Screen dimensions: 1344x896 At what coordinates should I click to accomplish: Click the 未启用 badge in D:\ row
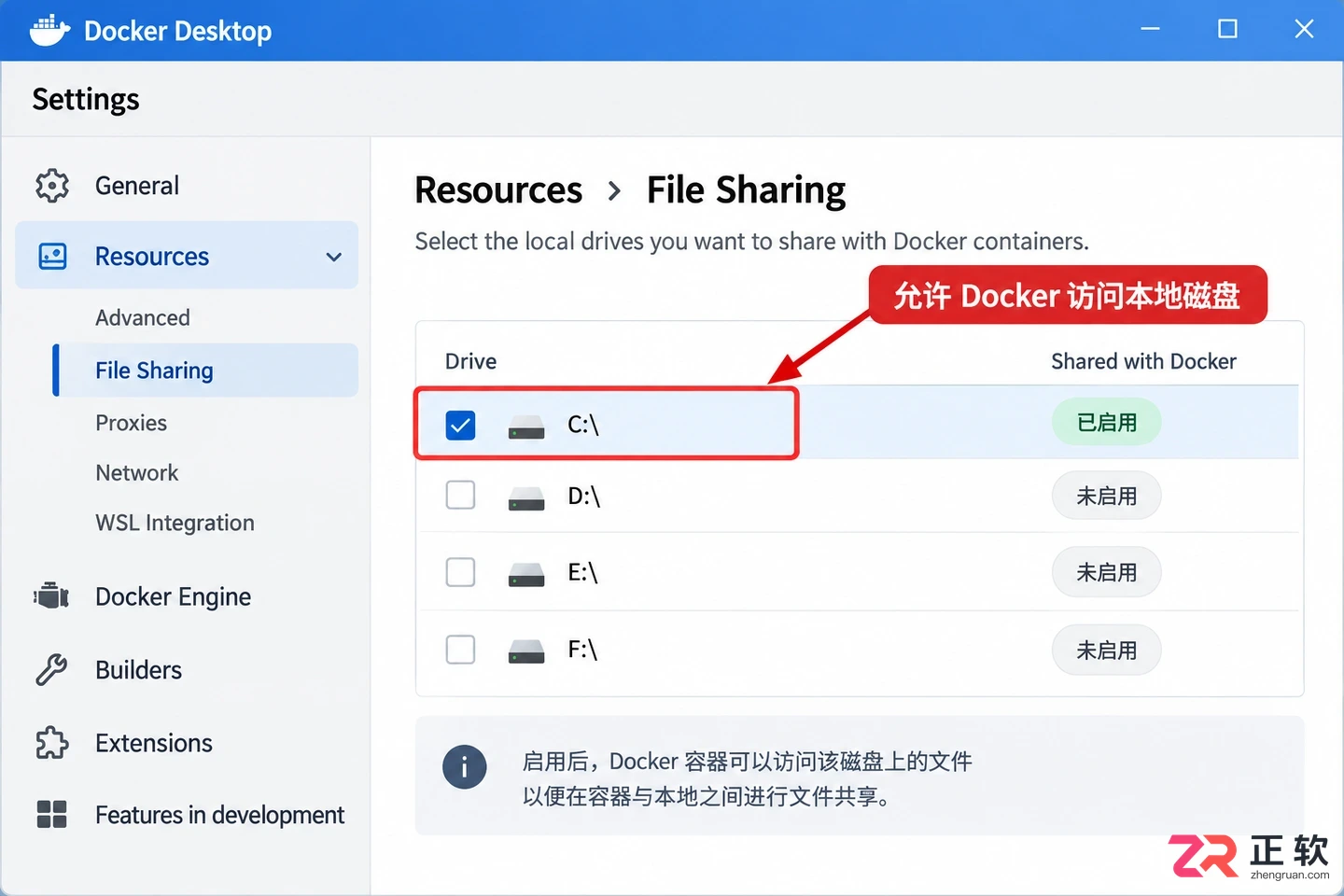pos(1107,496)
